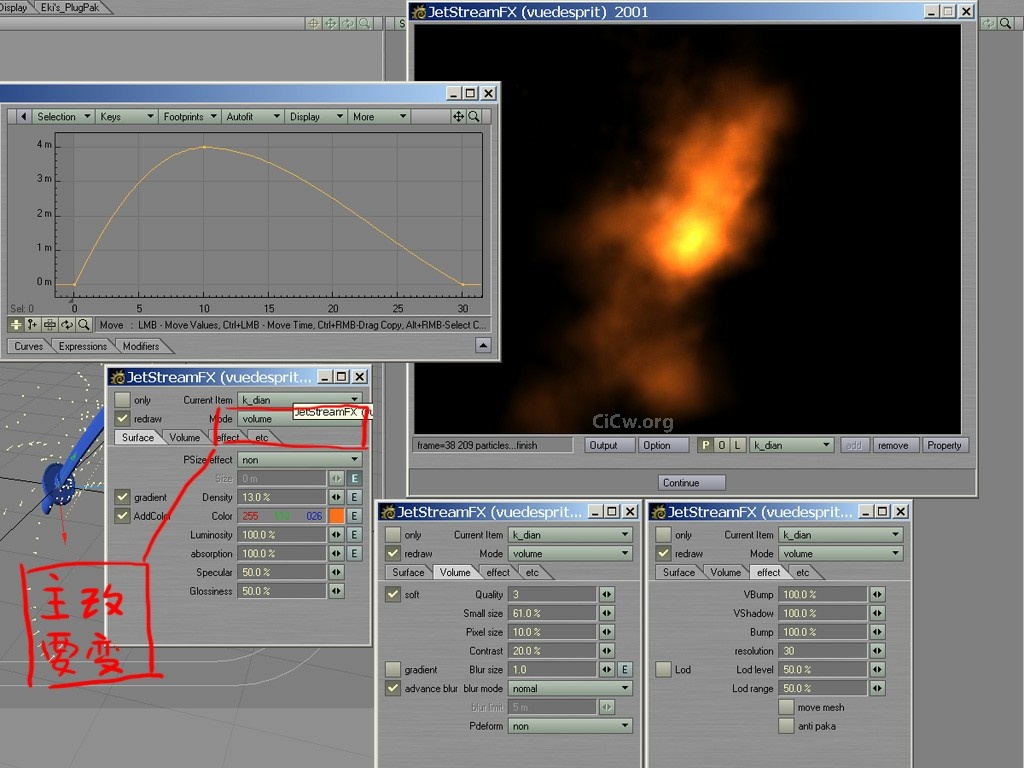Click the left arrow button beside Selection
Screen dimensions: 1024x768
[24, 116]
